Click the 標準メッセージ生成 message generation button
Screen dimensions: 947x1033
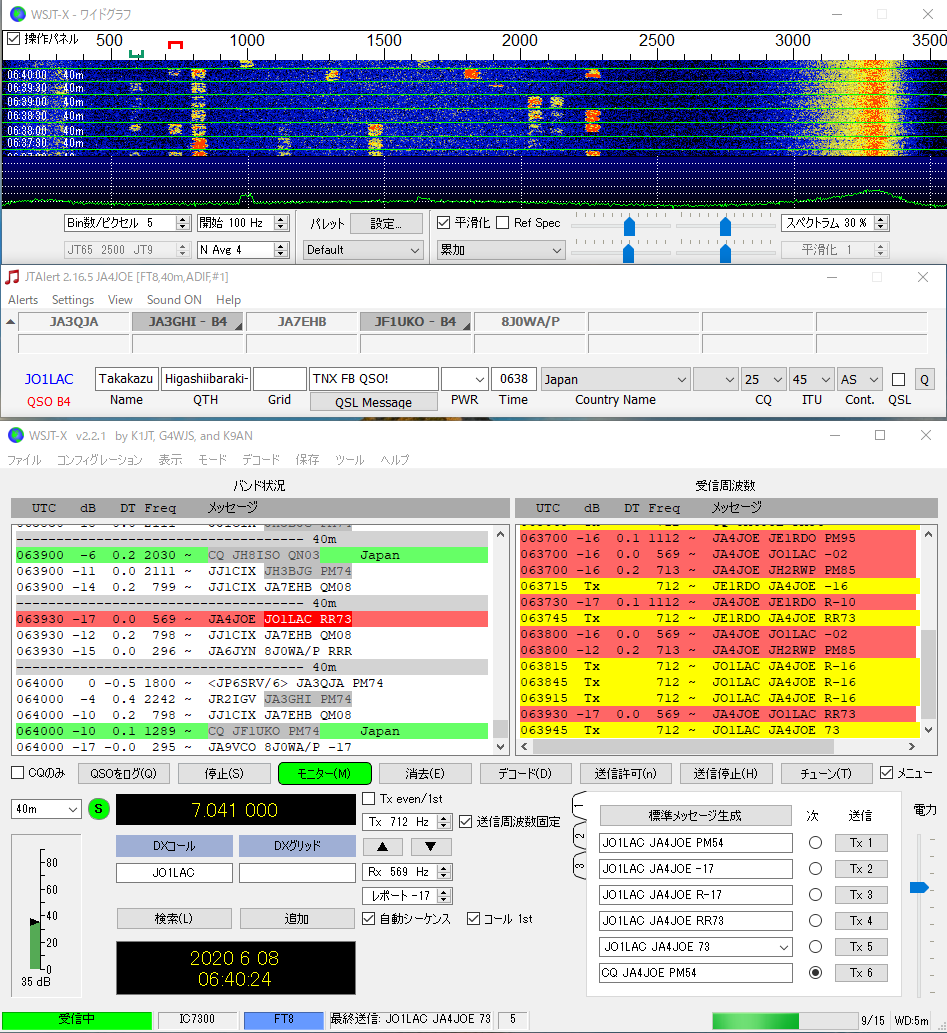coord(695,815)
